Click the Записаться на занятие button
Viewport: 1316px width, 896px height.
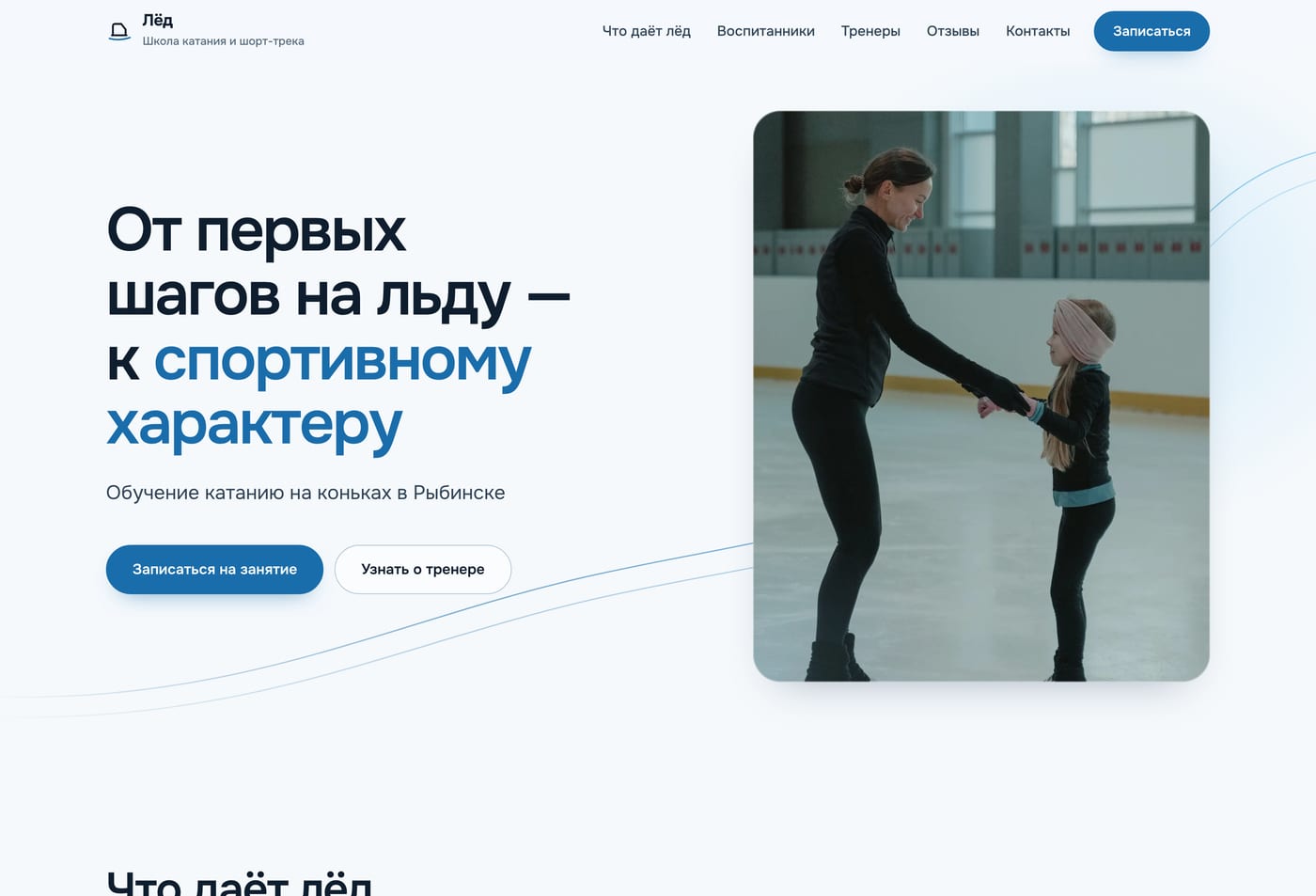pos(214,570)
